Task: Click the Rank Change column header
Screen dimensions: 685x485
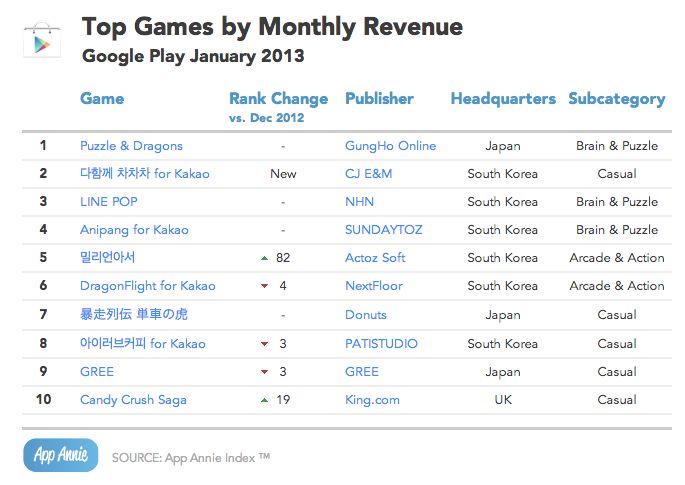Action: pos(279,99)
